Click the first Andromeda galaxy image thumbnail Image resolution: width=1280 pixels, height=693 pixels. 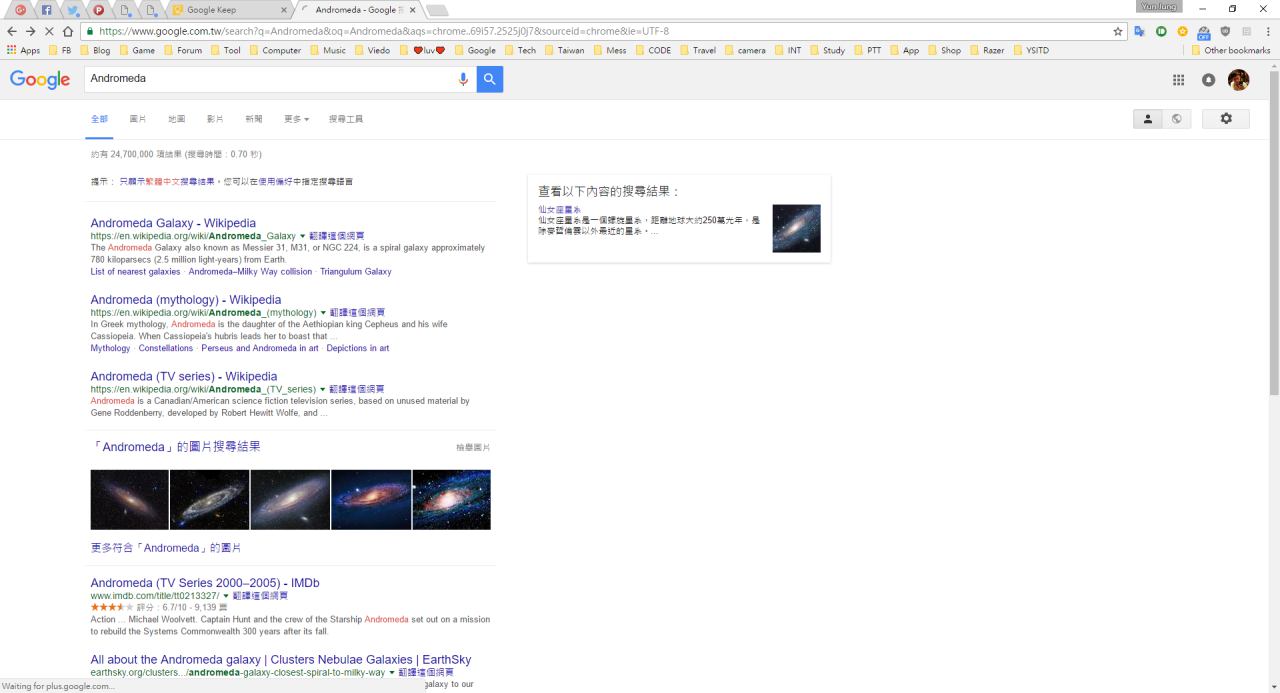(x=129, y=500)
